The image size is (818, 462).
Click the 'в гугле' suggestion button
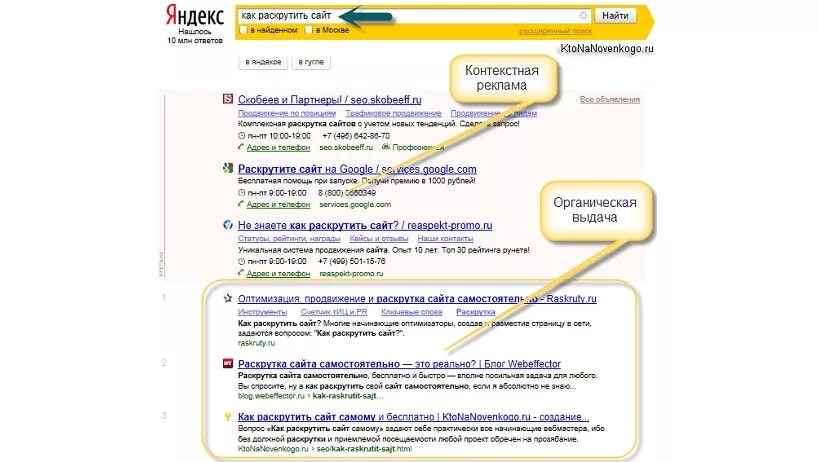point(311,62)
